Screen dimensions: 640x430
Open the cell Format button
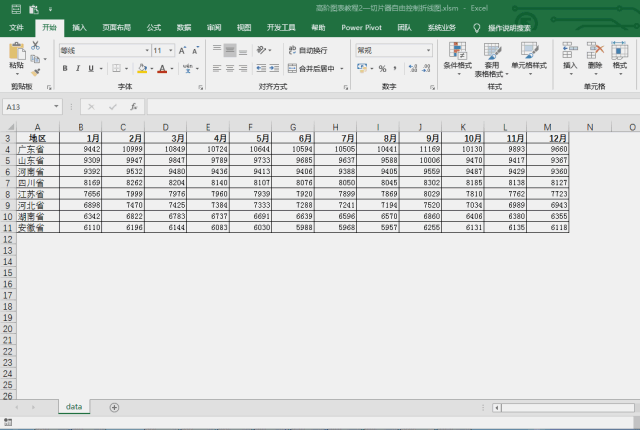620,58
